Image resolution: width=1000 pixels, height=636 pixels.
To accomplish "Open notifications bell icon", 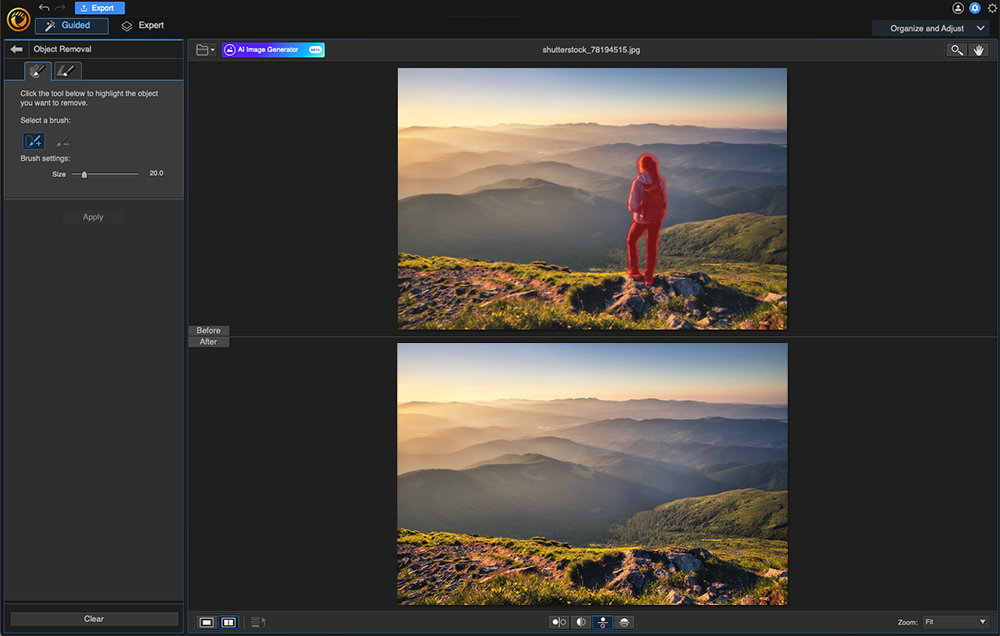I will coord(975,8).
